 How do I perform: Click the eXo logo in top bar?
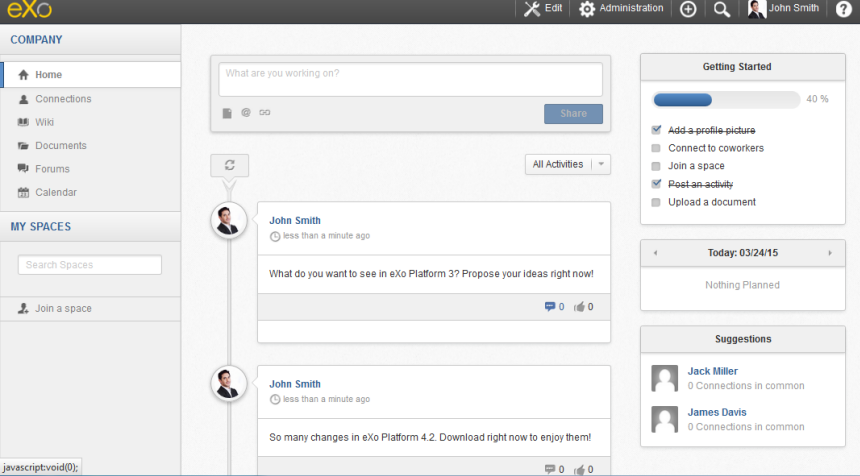pyautogui.click(x=29, y=9)
